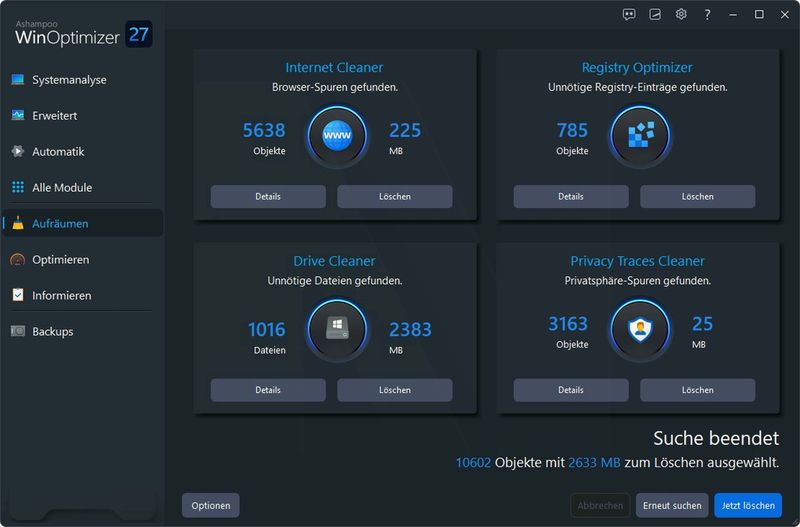Show Details for Internet Cleaner
Image resolution: width=800 pixels, height=527 pixels.
268,197
